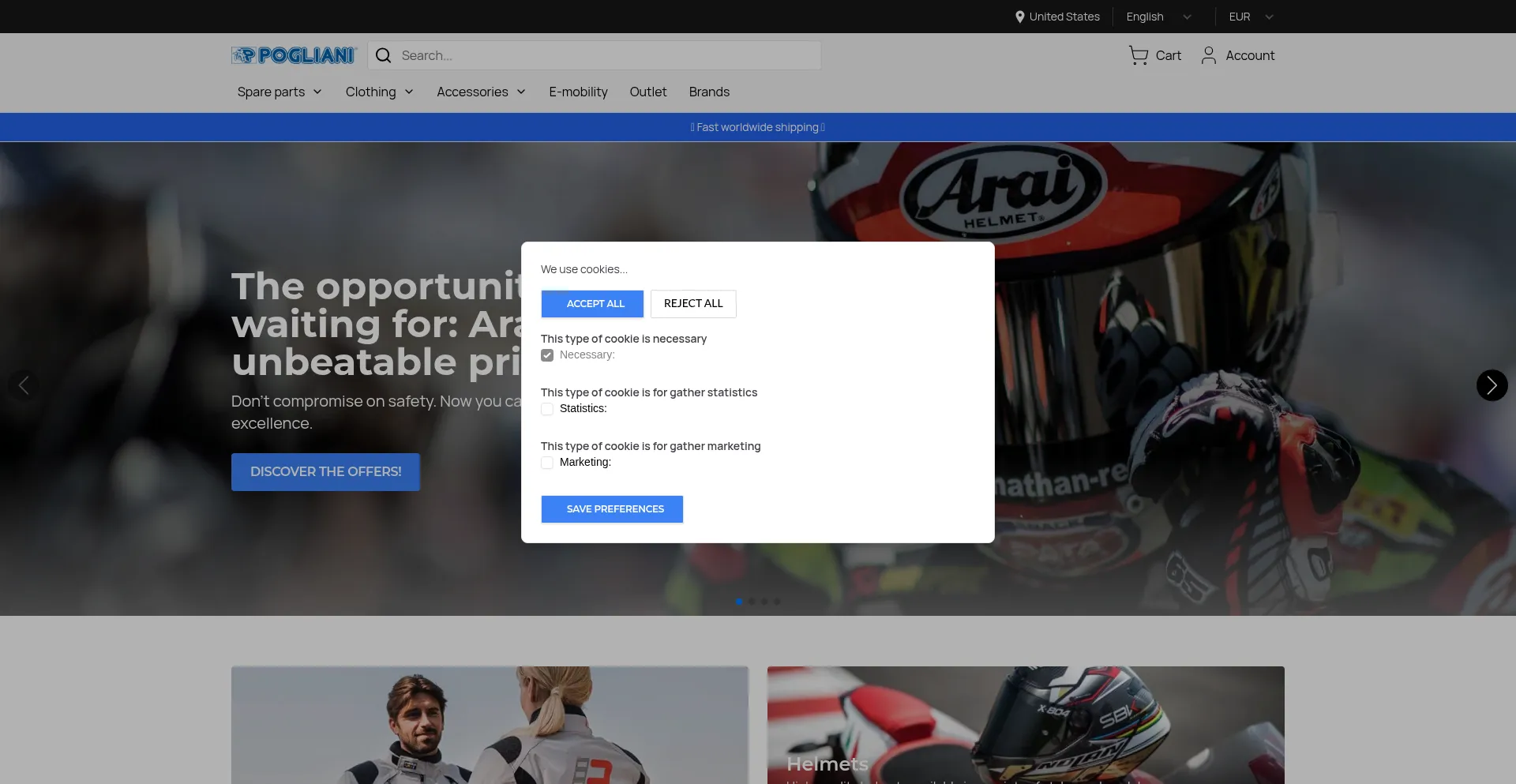Click the 'This type of cookie is necessary' text
This screenshot has width=1516, height=784.
point(624,339)
